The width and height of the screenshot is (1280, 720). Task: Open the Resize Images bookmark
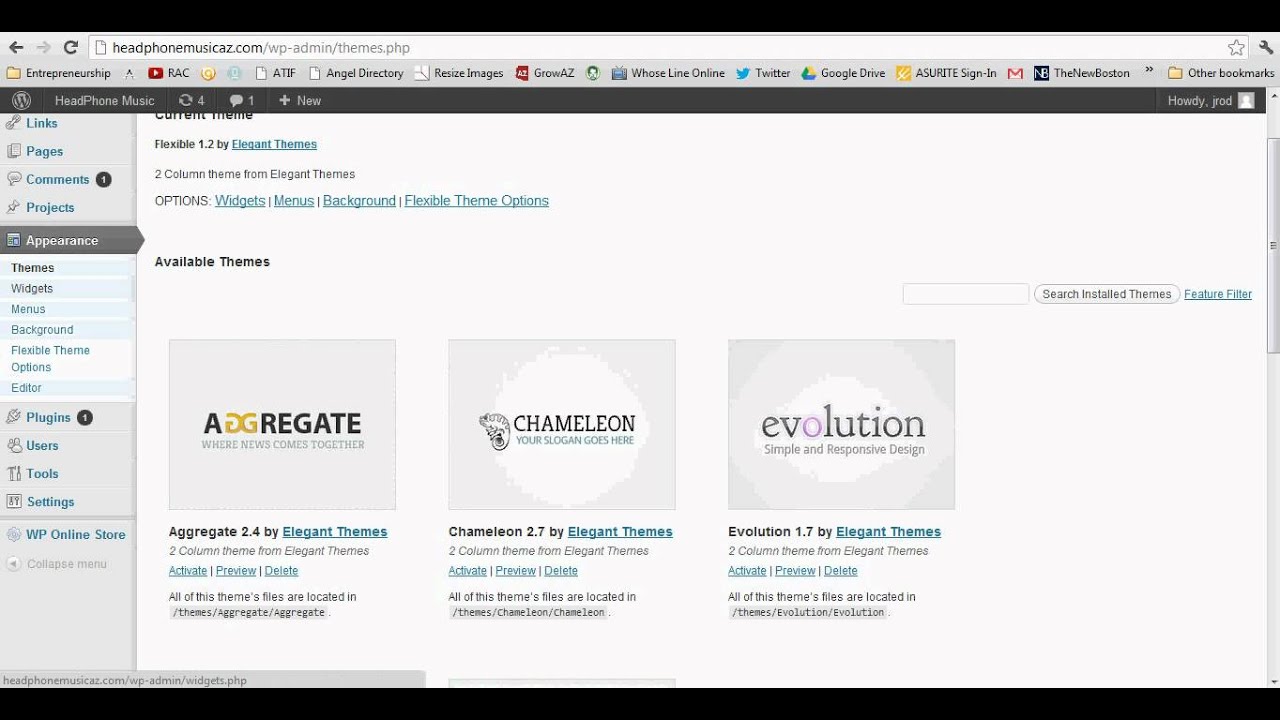pyautogui.click(x=459, y=73)
